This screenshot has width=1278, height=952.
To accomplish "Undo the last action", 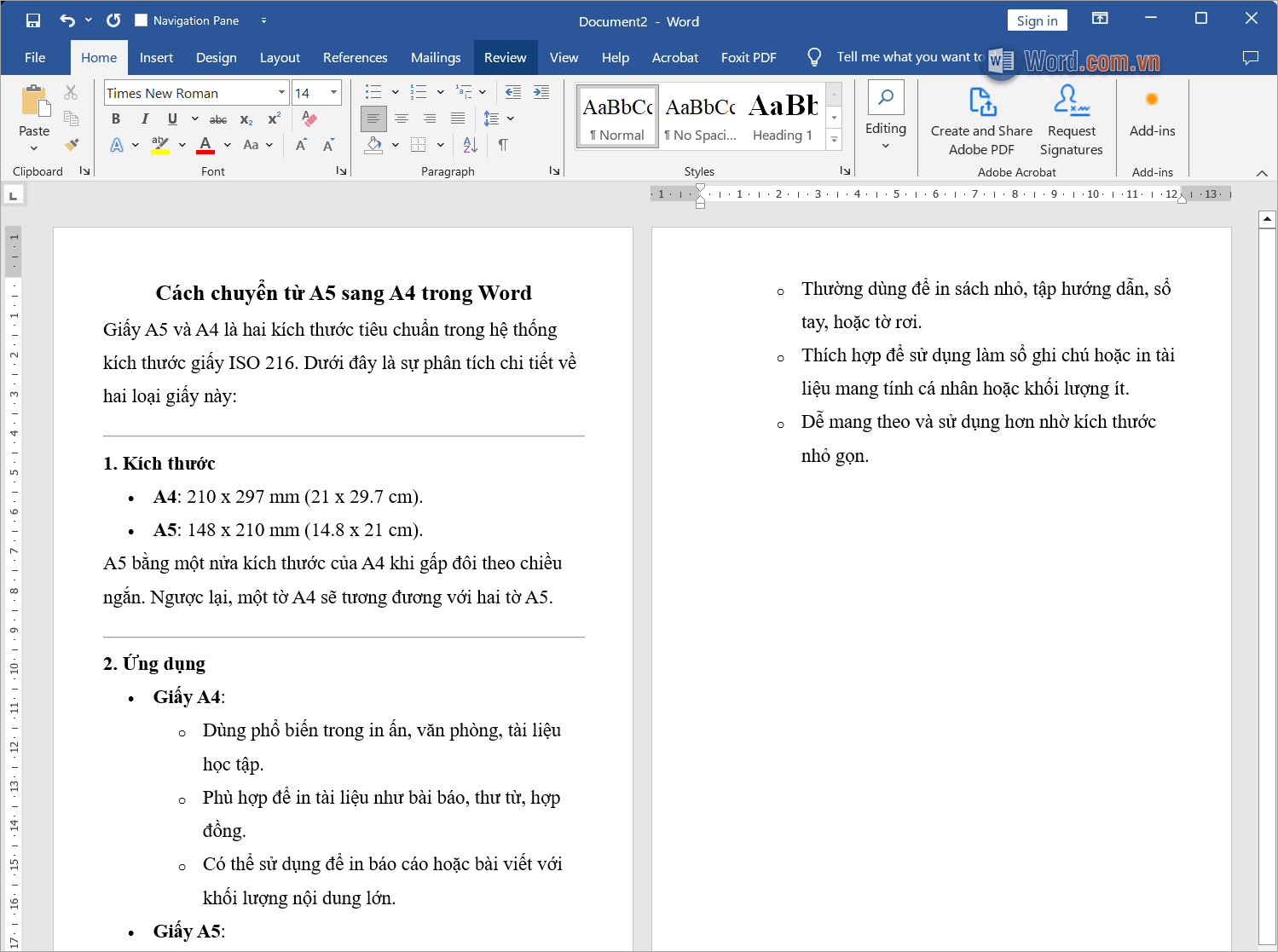I will pos(67,20).
